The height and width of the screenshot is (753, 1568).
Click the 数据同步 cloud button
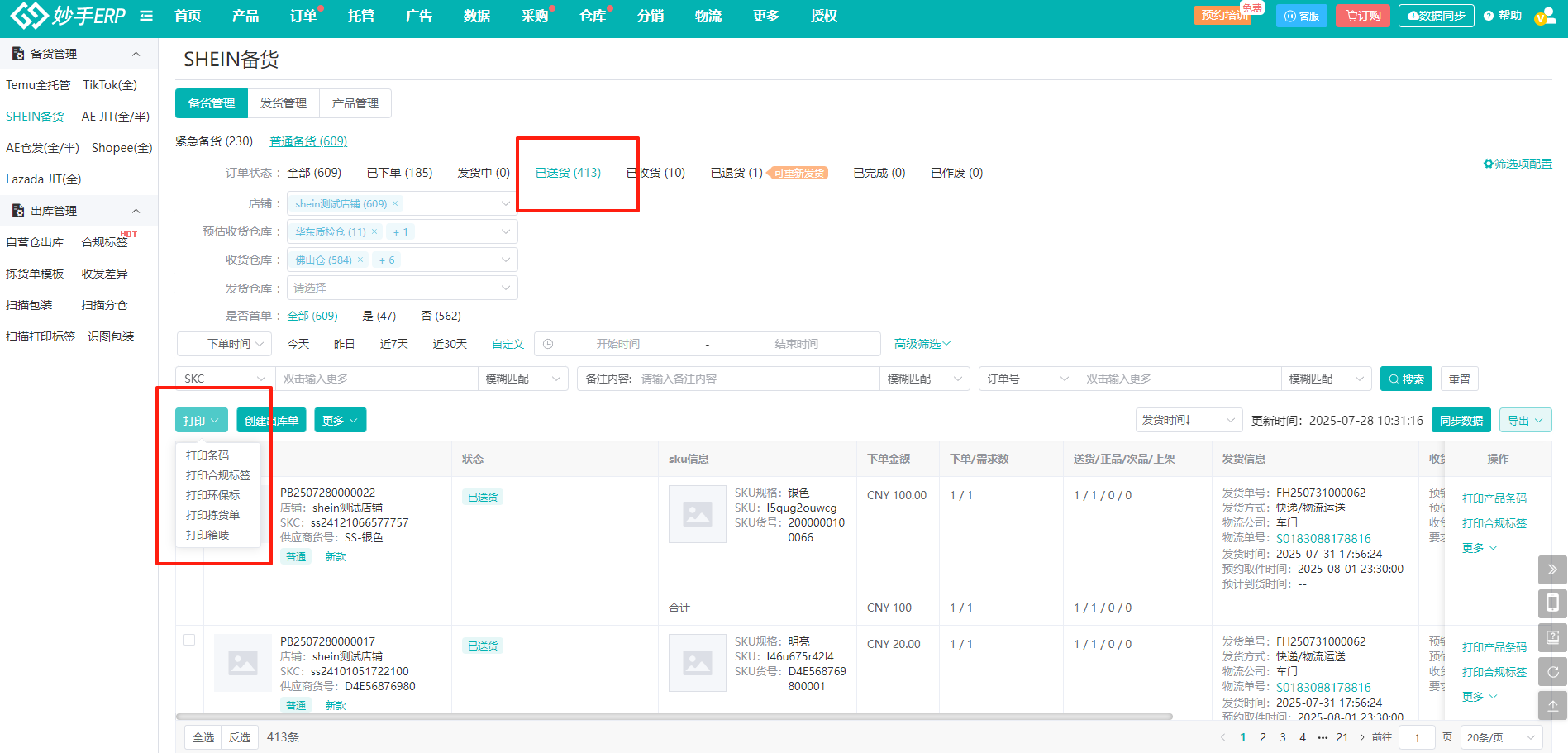pyautogui.click(x=1436, y=16)
